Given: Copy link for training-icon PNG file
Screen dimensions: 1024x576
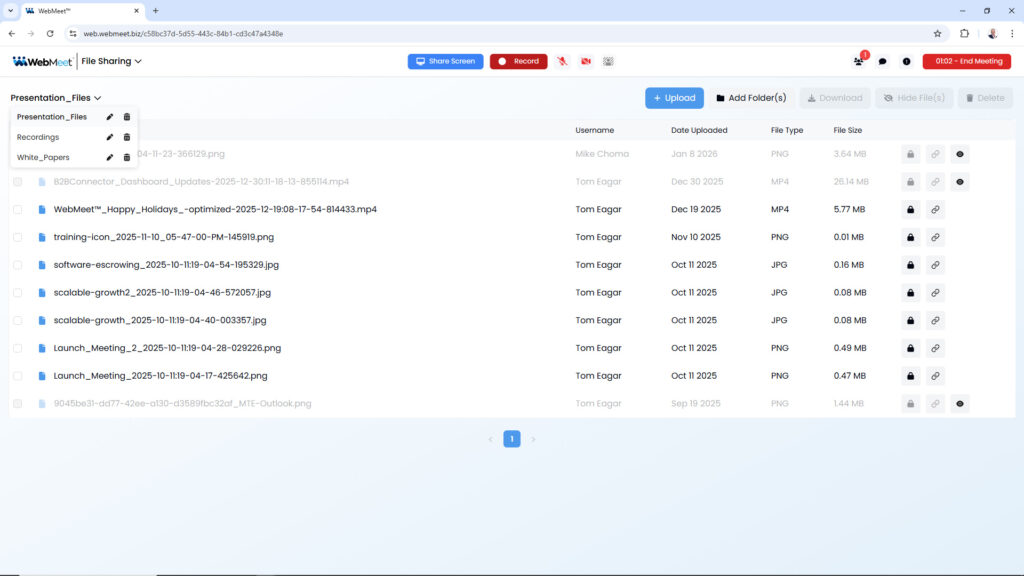Looking at the screenshot, I should [x=935, y=238].
